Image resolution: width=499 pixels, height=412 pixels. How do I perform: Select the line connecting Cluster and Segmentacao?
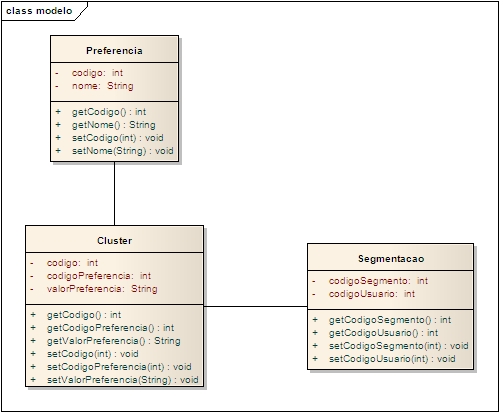pos(255,306)
